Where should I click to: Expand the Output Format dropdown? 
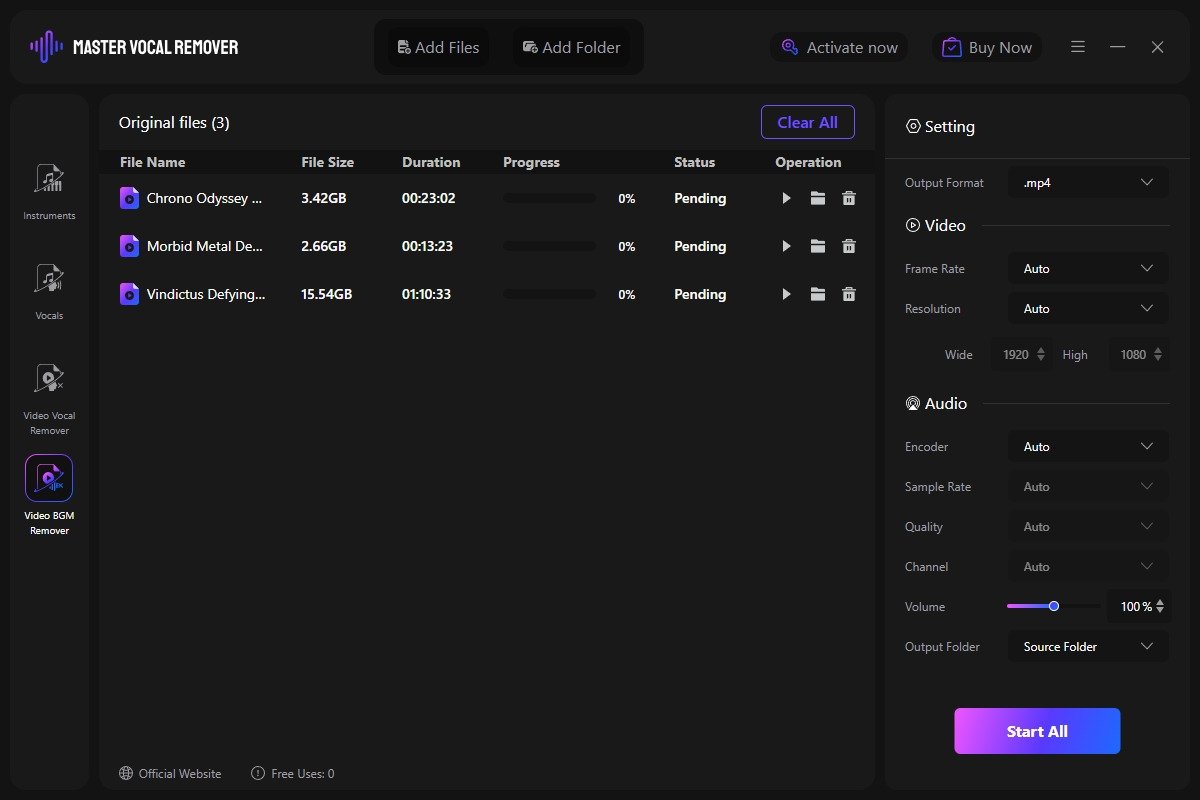(x=1088, y=183)
